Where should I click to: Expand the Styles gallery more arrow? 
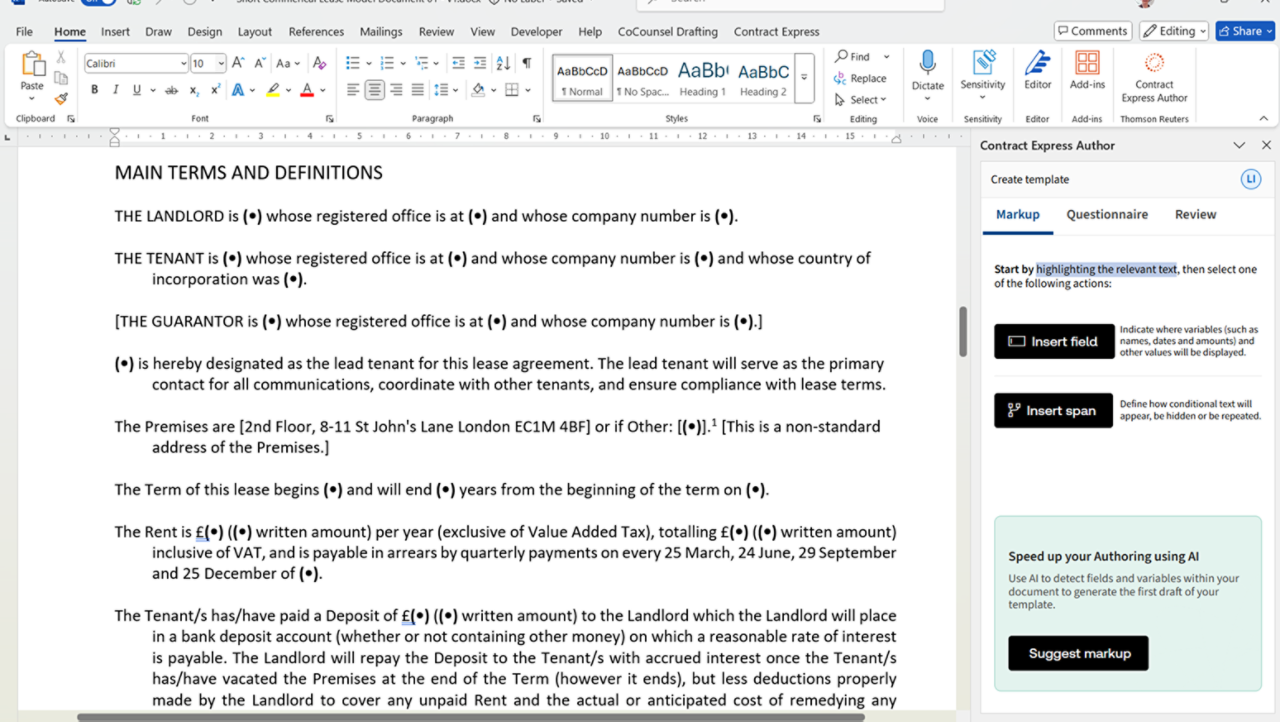805,77
